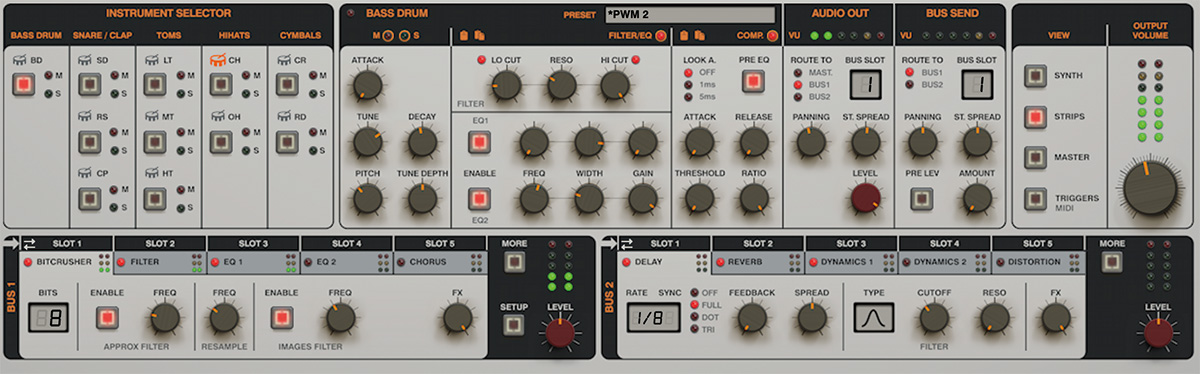The width and height of the screenshot is (1200, 374).
Task: Switch to Bus 2 SLOT 5 tab
Action: coord(1037,244)
